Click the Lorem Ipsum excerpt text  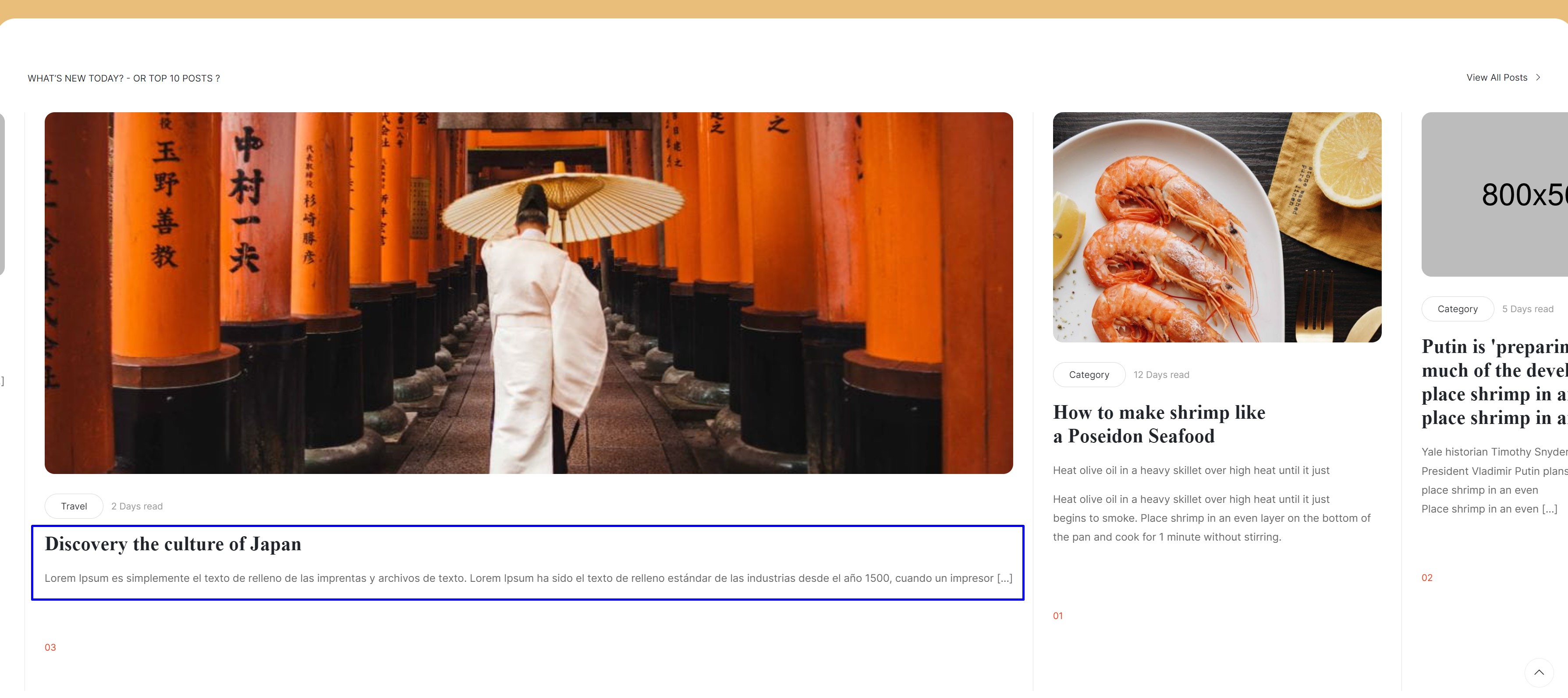pos(528,578)
